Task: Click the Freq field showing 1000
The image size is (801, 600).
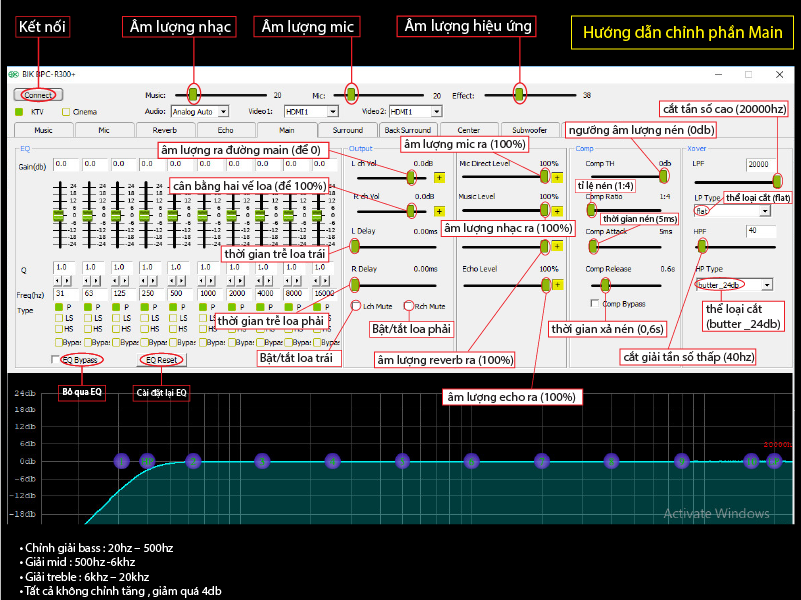Action: [x=210, y=294]
